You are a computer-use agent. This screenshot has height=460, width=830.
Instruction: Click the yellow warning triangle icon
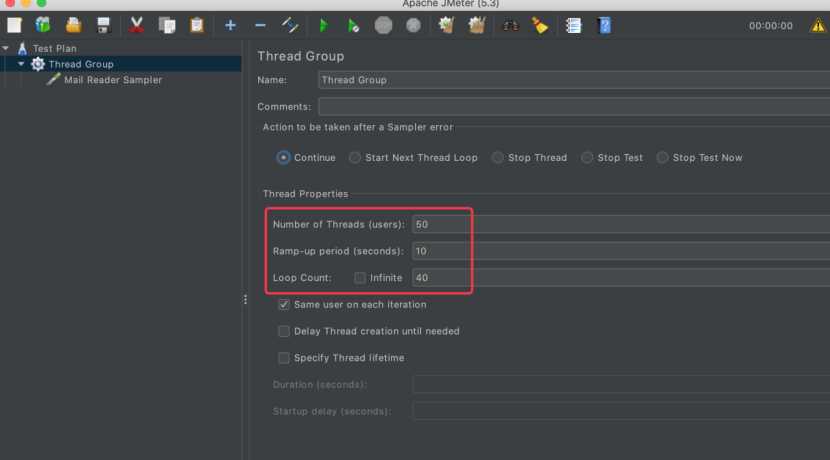coord(818,25)
